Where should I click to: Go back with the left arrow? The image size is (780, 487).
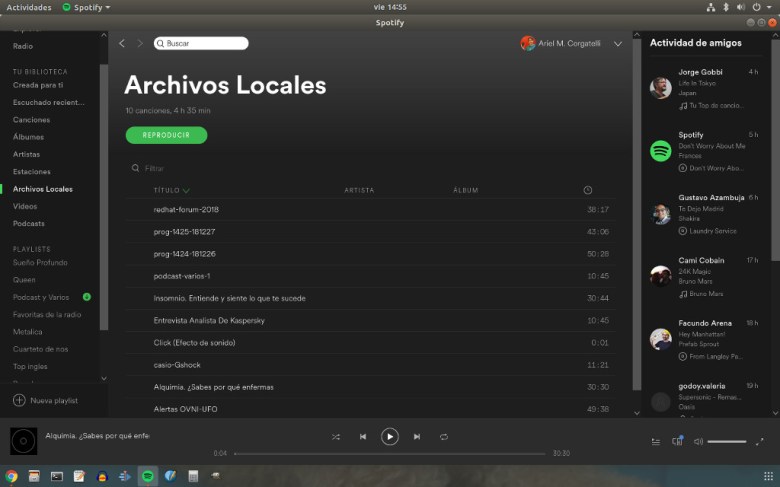click(x=122, y=44)
